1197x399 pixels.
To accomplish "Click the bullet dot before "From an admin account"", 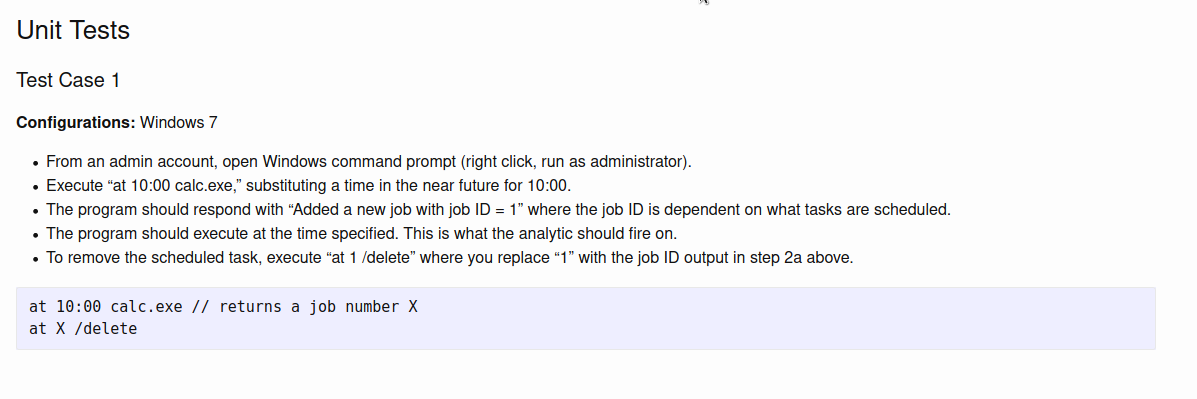I will [x=35, y=162].
